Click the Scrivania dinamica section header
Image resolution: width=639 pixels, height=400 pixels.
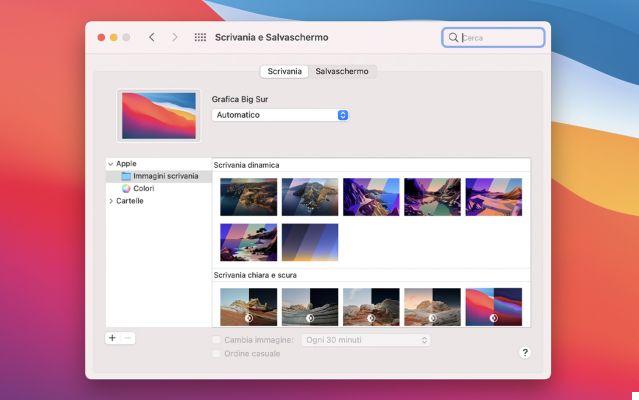[247, 165]
